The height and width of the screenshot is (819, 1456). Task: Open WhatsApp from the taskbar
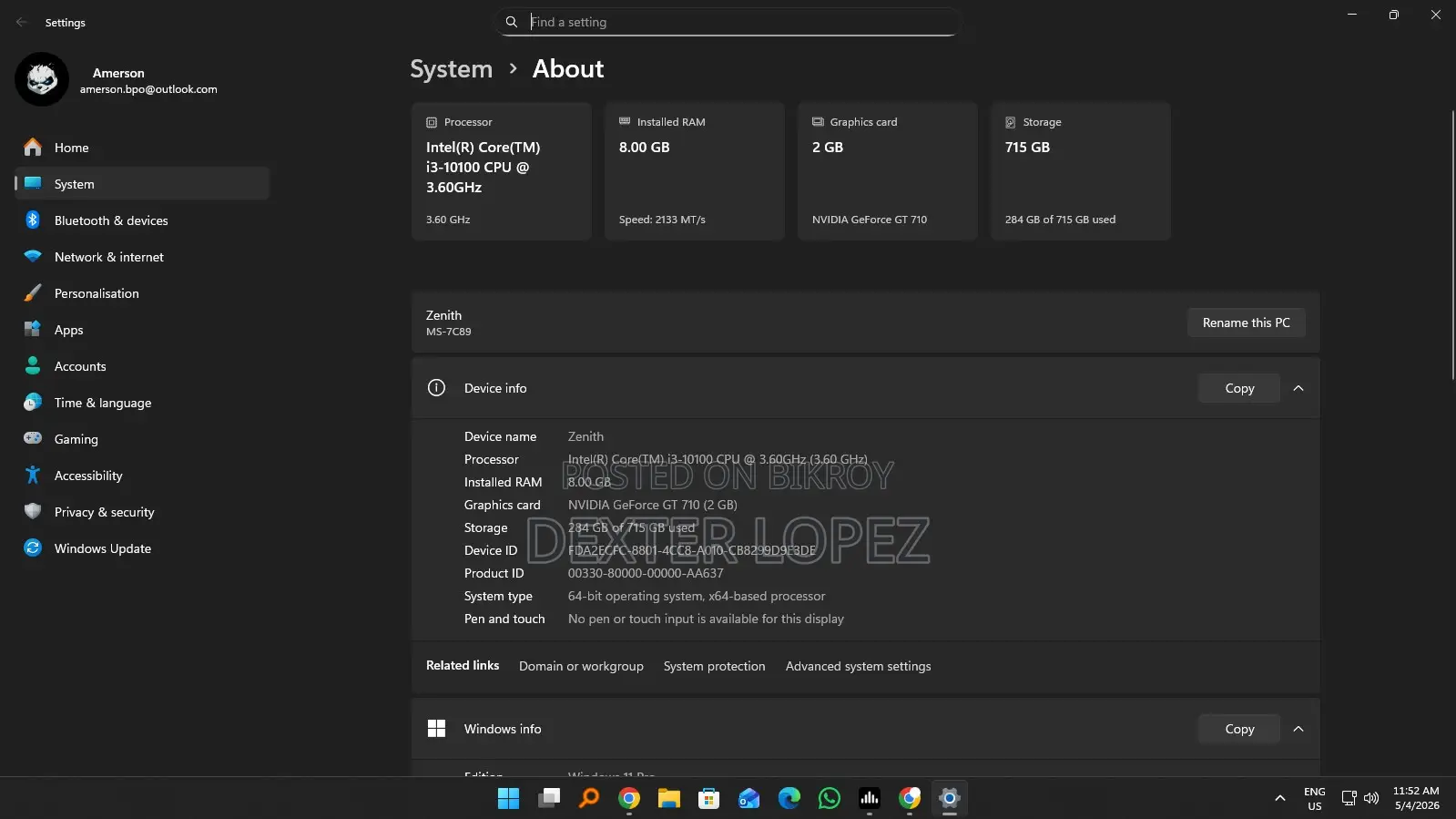pos(830,798)
